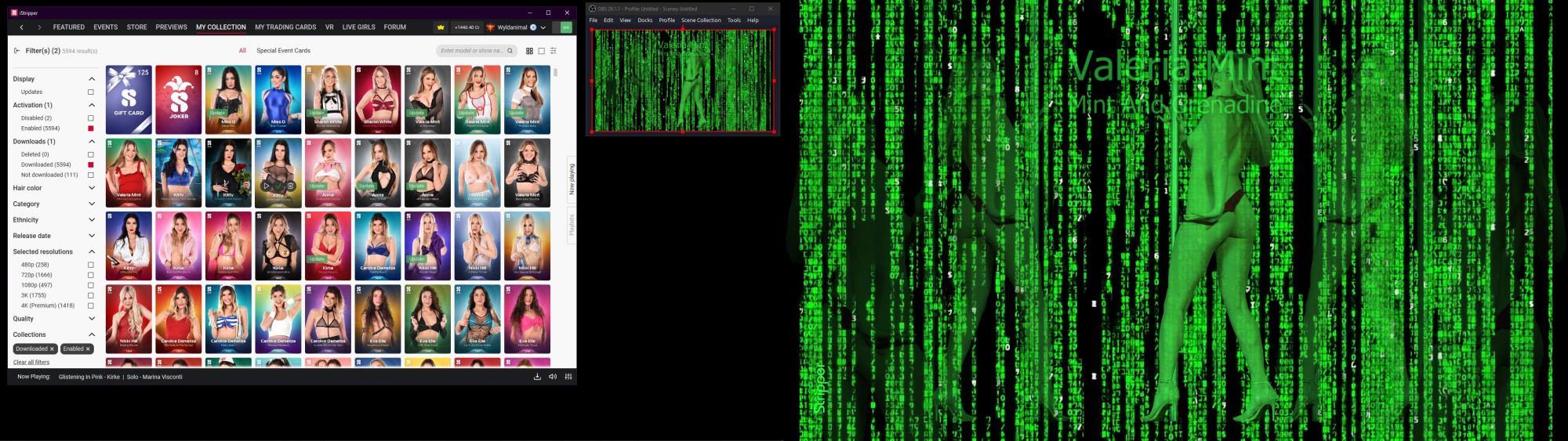Viewport: 1568px width, 441px height.
Task: Open the PREVIEWS tab
Action: point(171,27)
